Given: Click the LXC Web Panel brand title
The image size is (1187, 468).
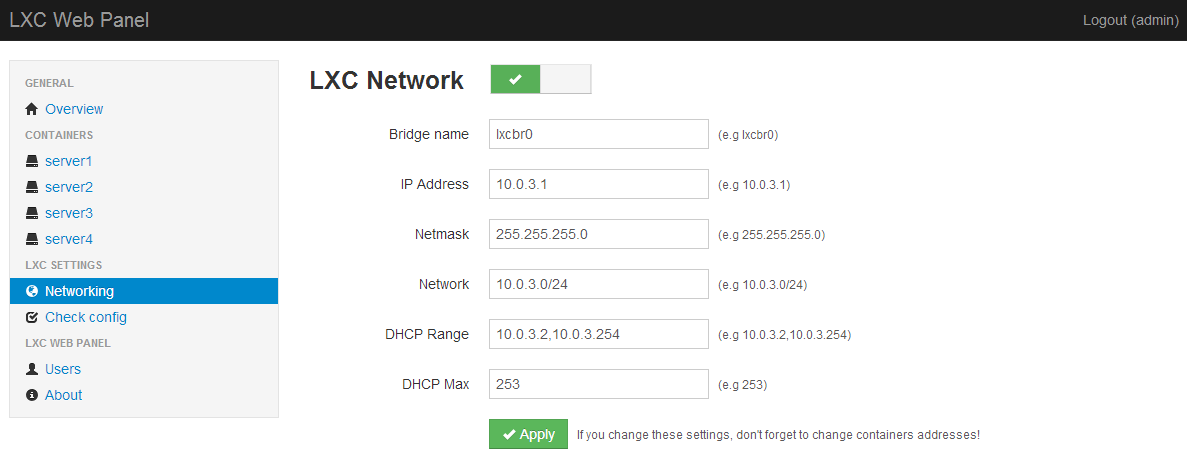Looking at the screenshot, I should click(79, 20).
